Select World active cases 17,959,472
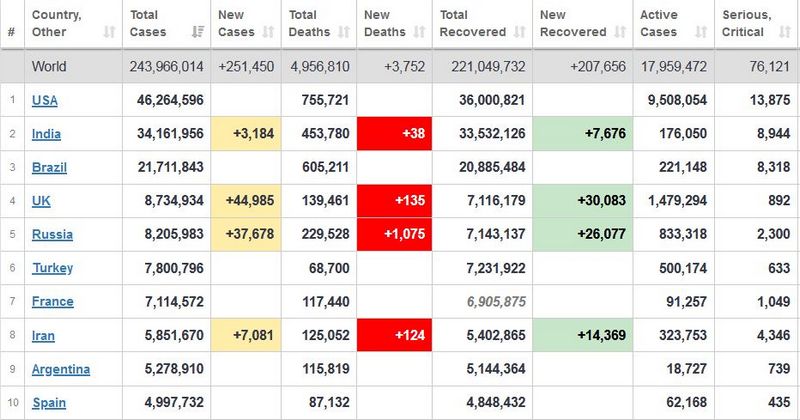 (674, 67)
